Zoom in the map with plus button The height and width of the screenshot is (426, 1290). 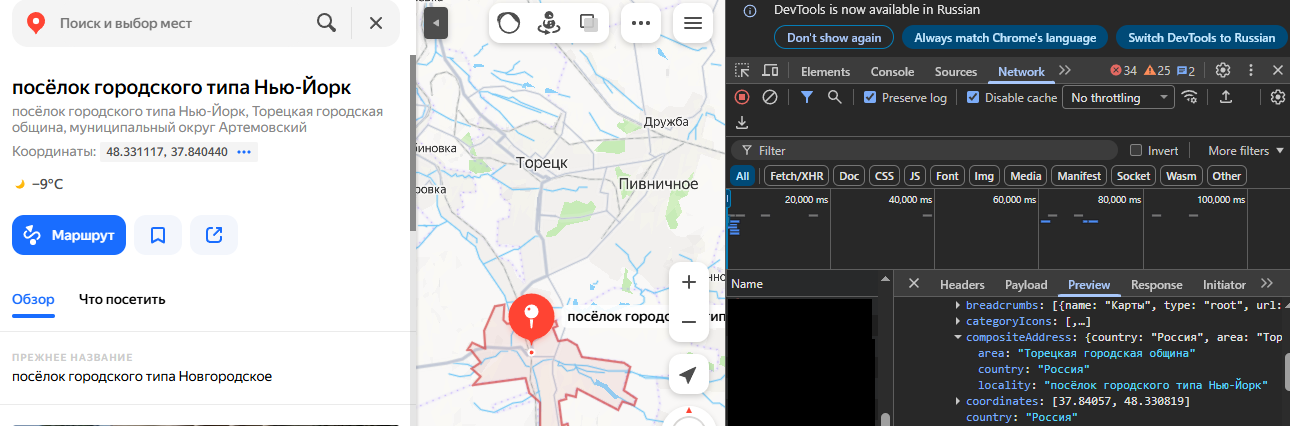pos(688,282)
